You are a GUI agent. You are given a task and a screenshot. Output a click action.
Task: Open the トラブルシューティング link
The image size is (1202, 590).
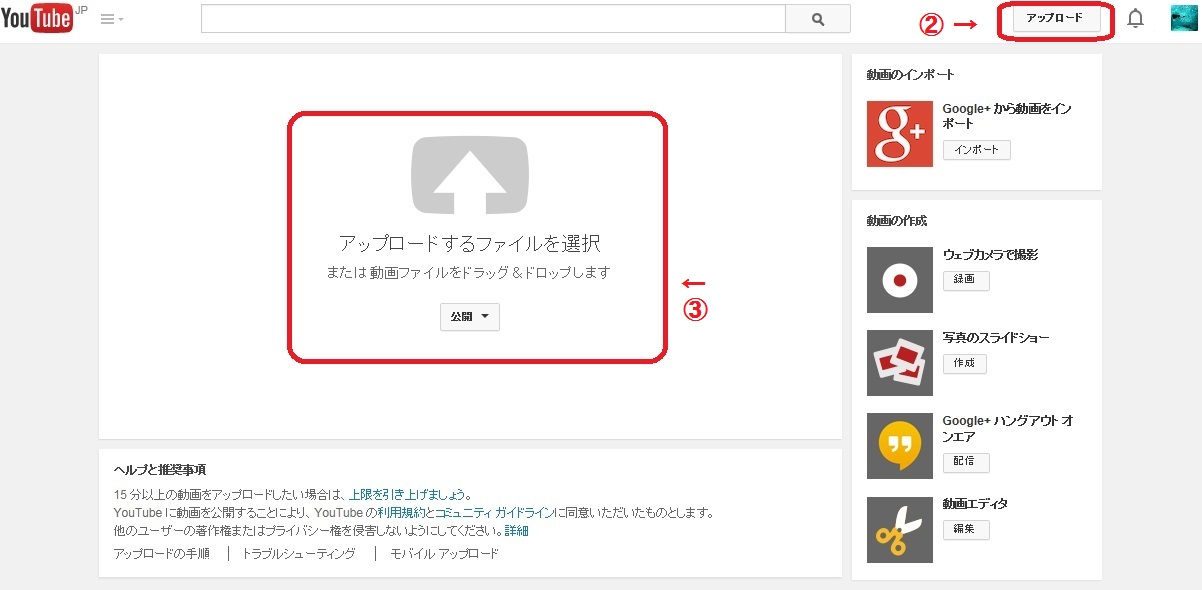pos(298,554)
